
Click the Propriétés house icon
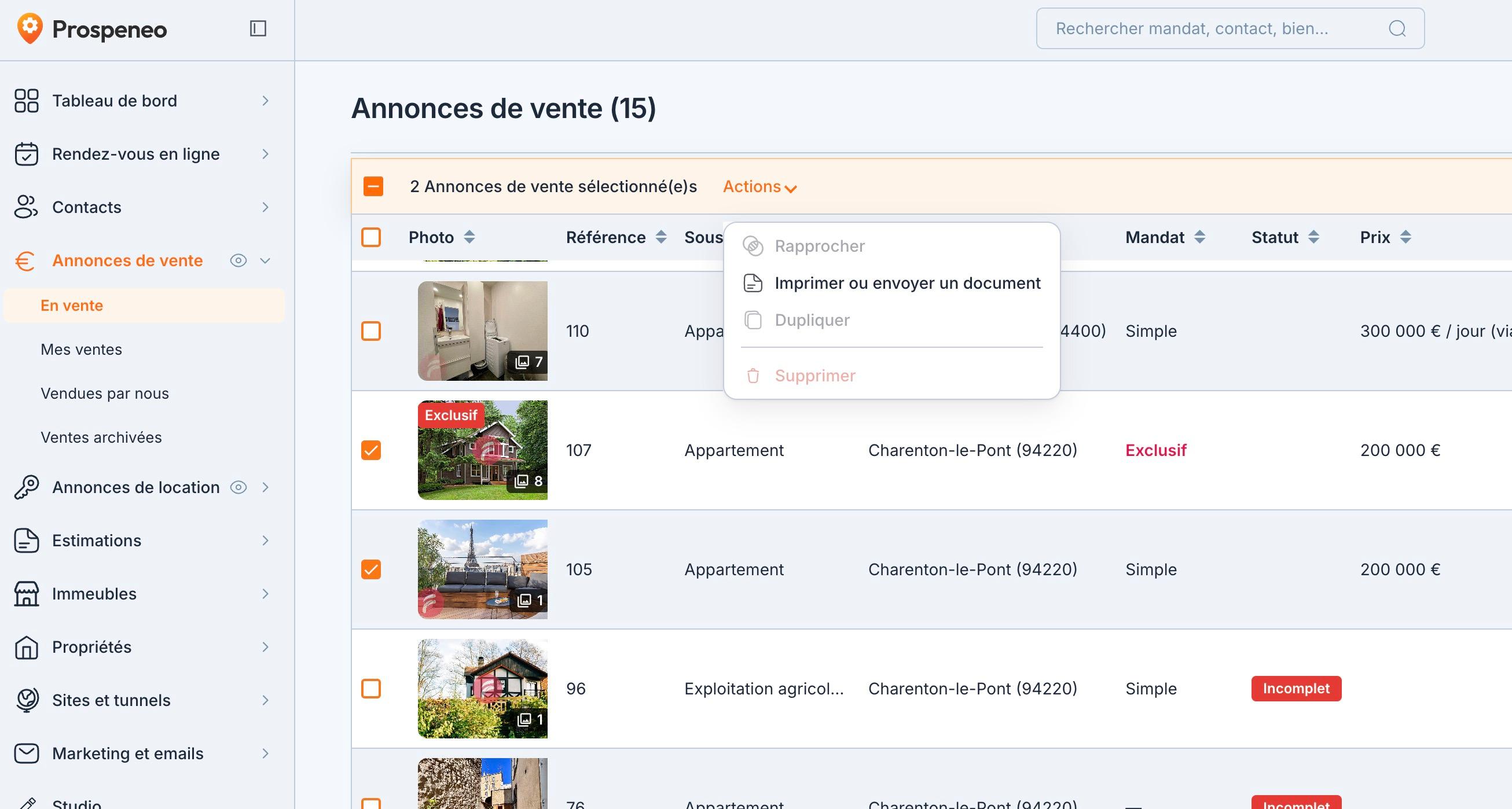pos(27,647)
